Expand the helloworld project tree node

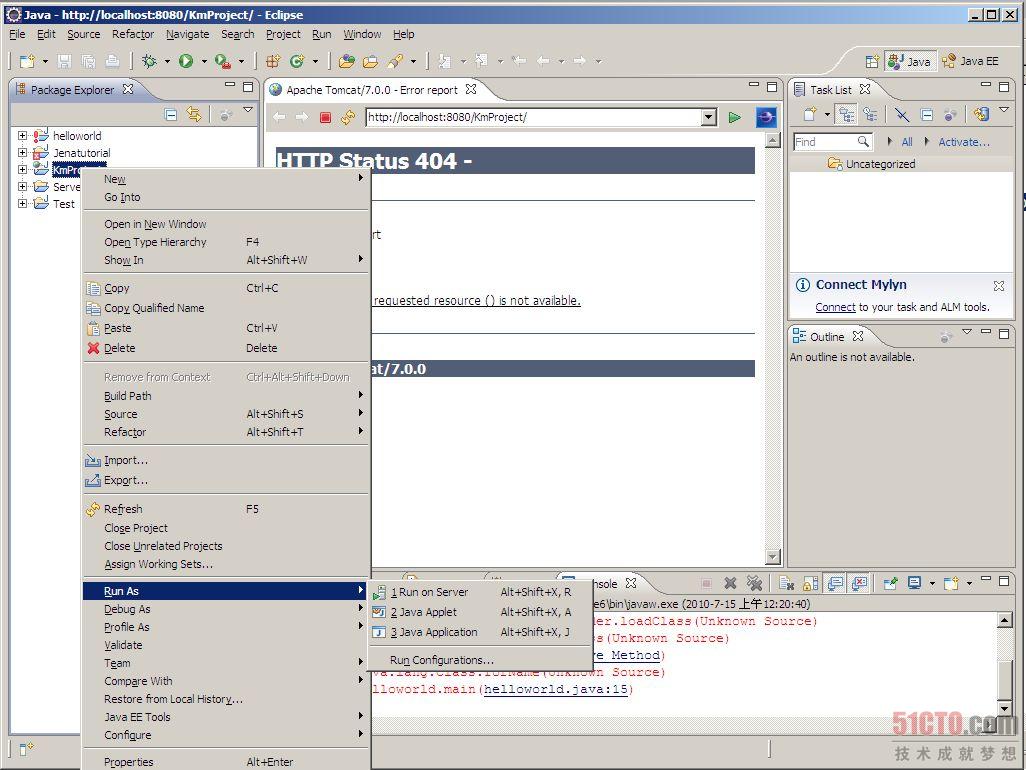(22, 136)
